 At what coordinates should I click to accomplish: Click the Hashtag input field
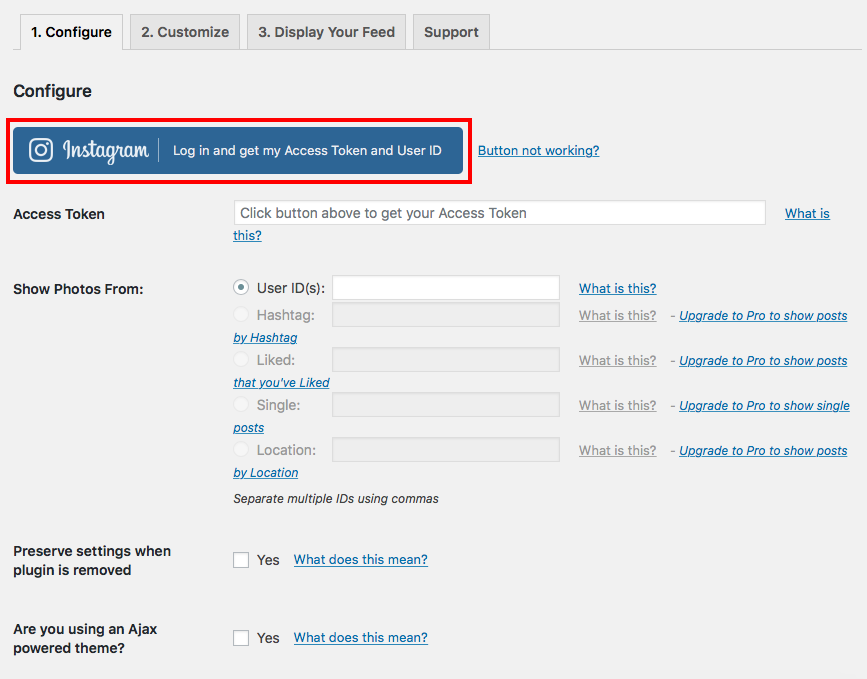(x=446, y=315)
